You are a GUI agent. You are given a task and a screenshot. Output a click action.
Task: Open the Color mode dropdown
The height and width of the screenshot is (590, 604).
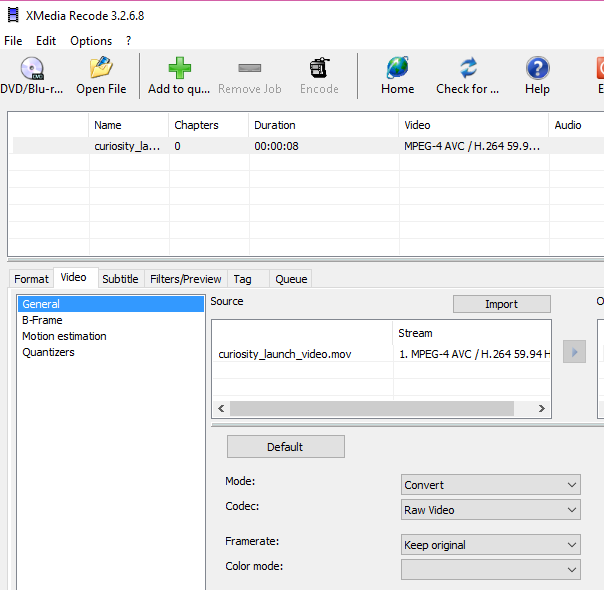490,569
